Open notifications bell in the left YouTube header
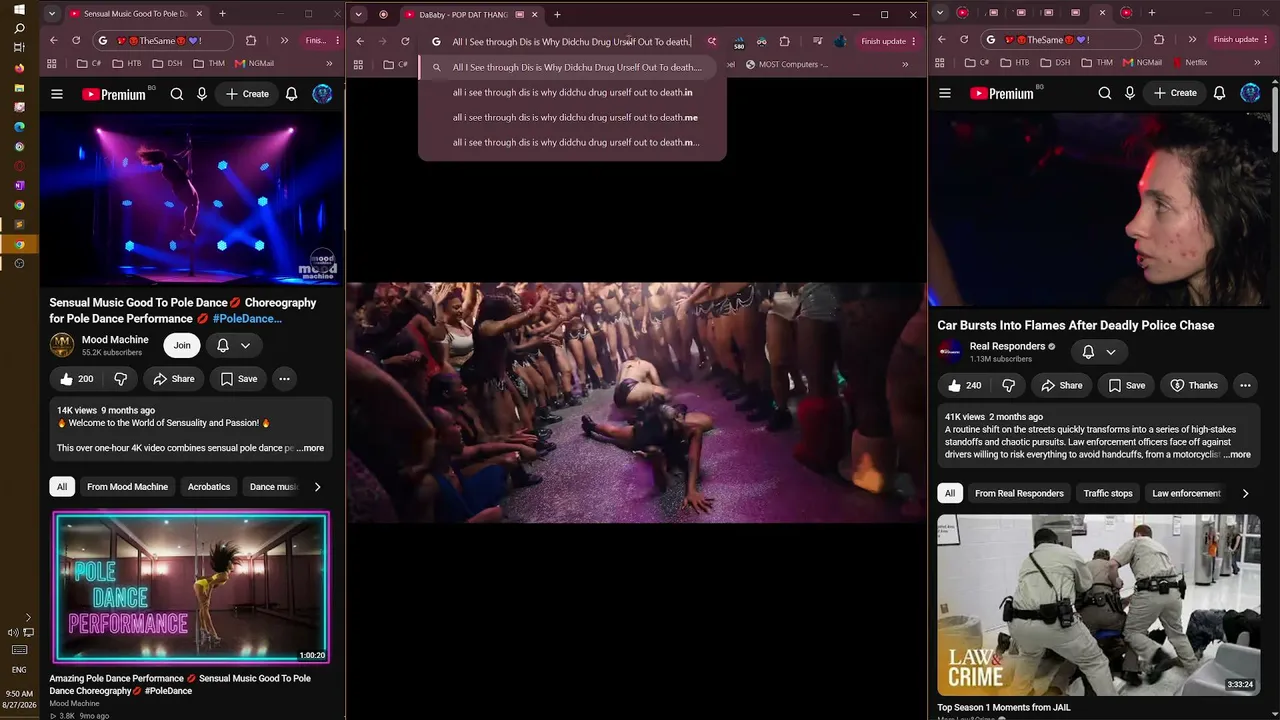The height and width of the screenshot is (720, 1280). pyautogui.click(x=291, y=94)
